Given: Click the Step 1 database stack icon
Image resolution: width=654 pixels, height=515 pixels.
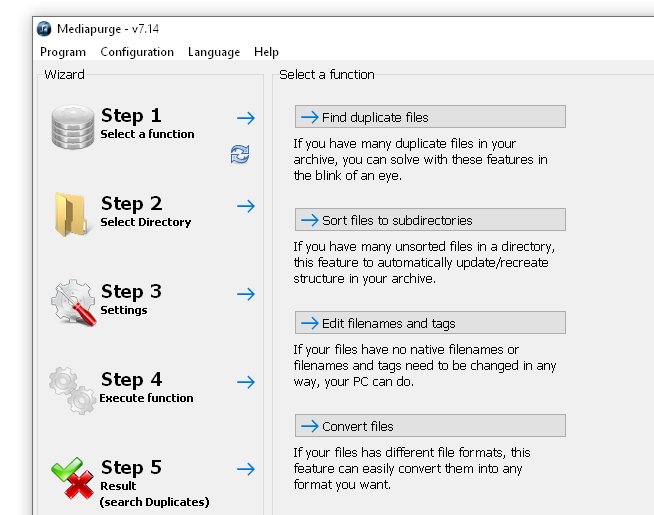Looking at the screenshot, I should point(72,126).
